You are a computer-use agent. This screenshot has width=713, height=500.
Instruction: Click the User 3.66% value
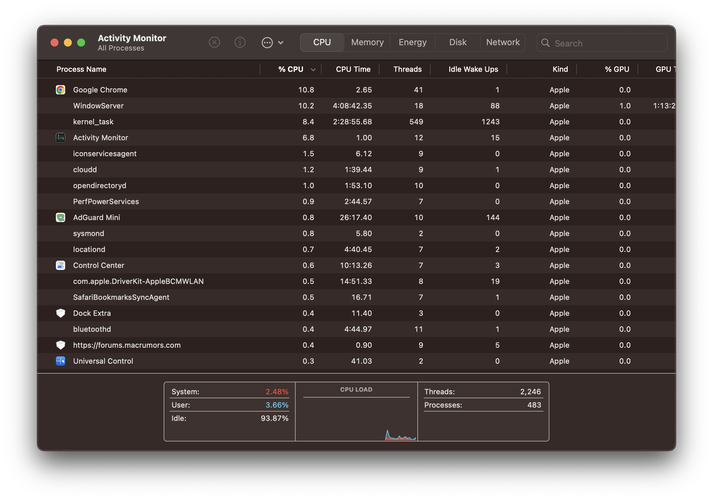click(277, 405)
